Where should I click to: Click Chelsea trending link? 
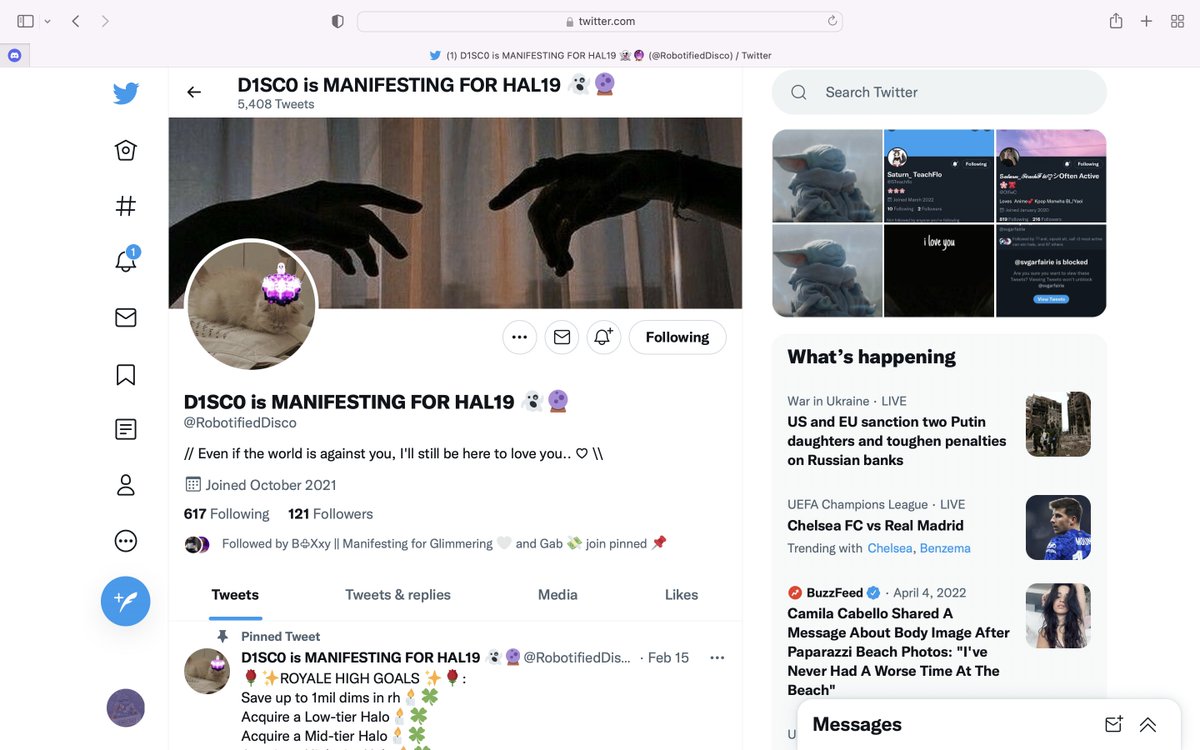coord(890,548)
